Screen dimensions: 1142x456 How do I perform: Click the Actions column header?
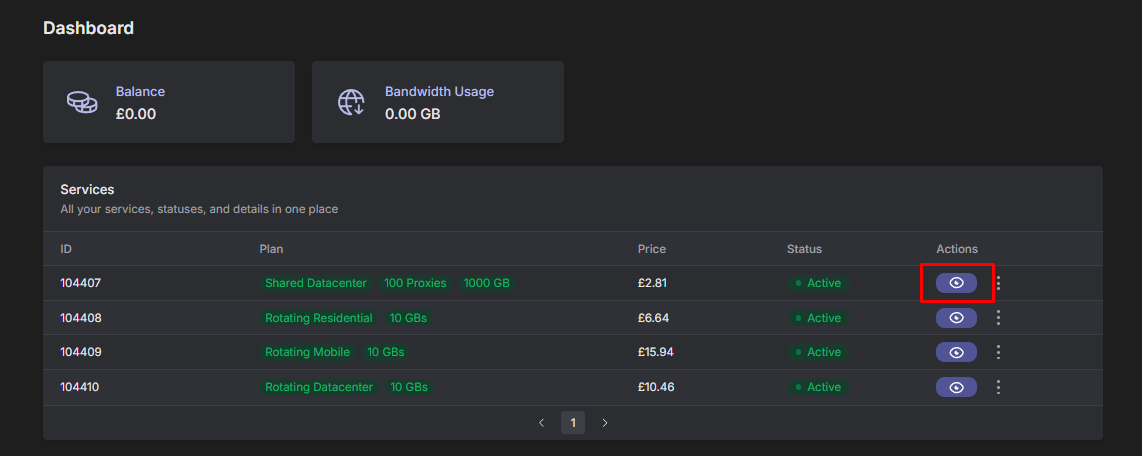point(957,249)
